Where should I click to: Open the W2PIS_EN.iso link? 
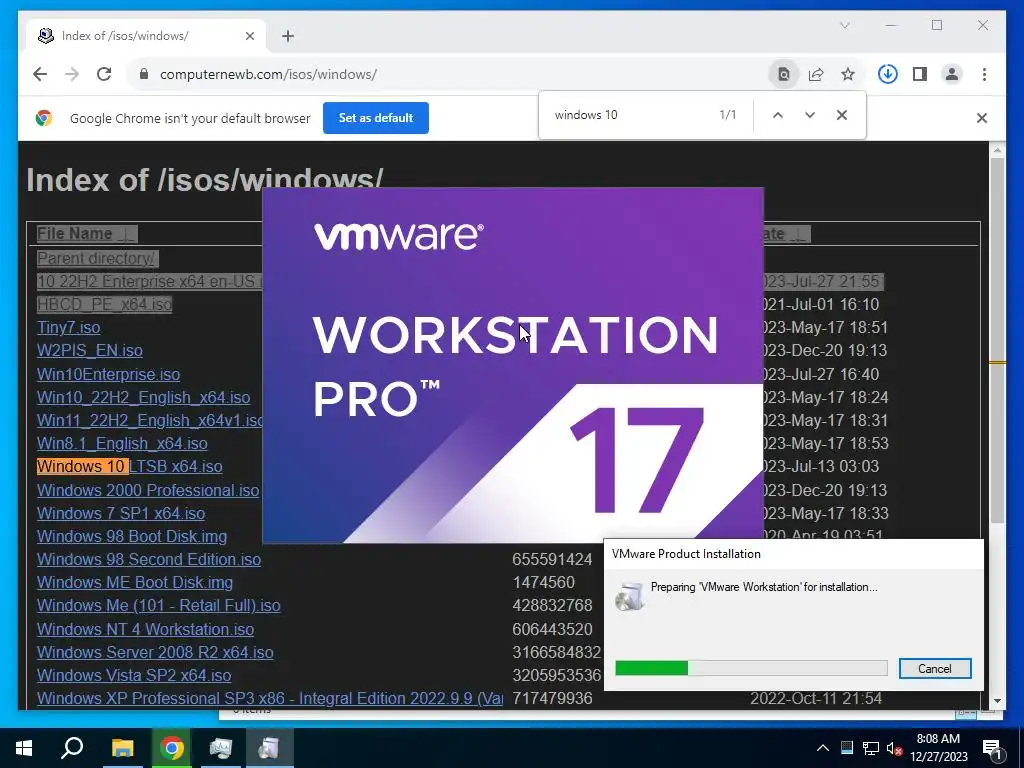click(89, 351)
